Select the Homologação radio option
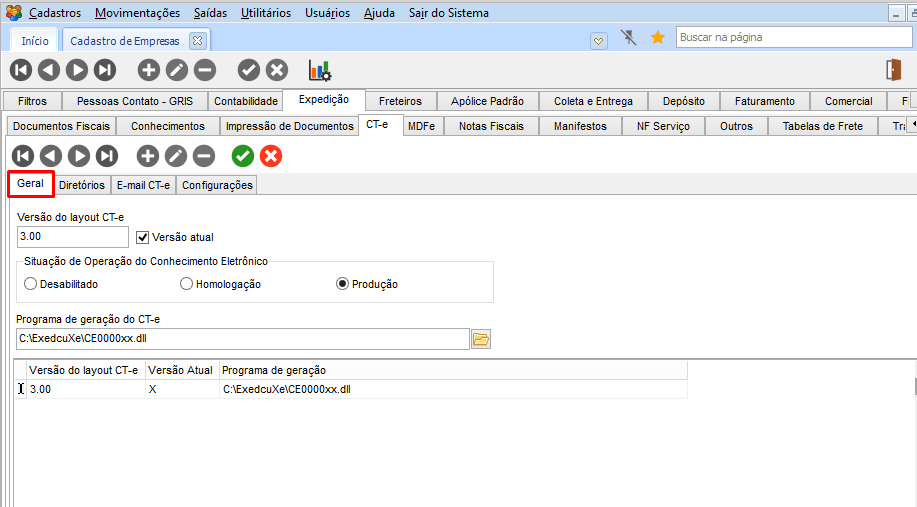Image resolution: width=917 pixels, height=507 pixels. tap(186, 284)
